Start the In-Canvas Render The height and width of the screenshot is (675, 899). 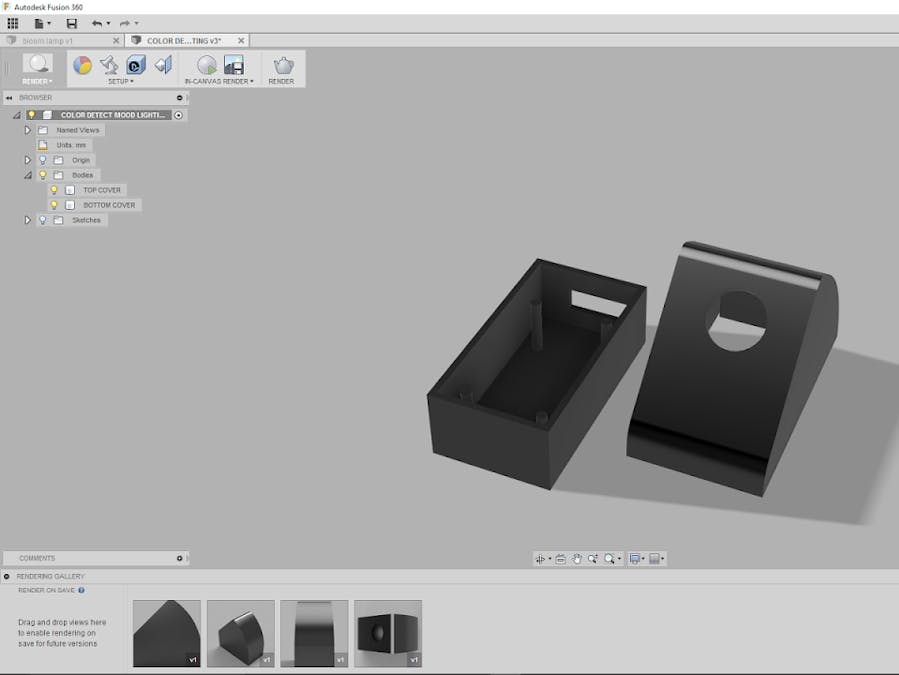tap(206, 65)
